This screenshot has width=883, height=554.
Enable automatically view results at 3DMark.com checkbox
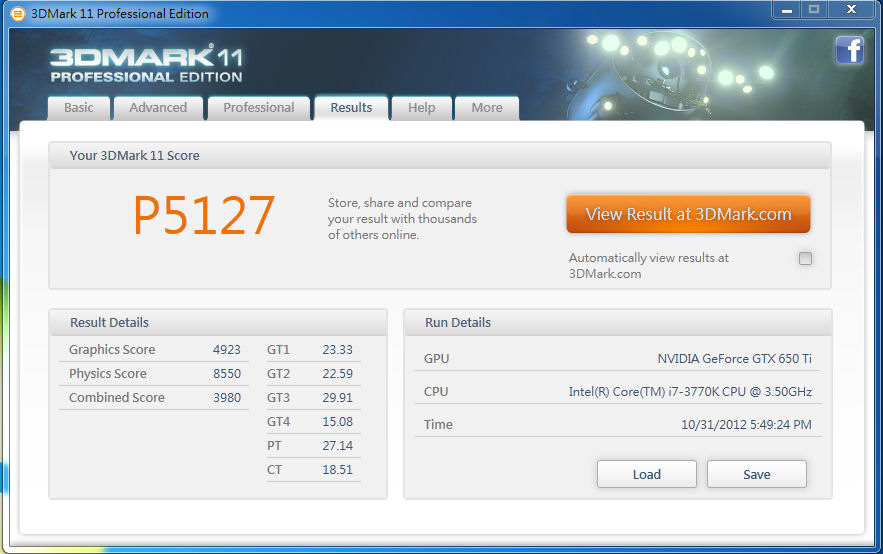805,258
